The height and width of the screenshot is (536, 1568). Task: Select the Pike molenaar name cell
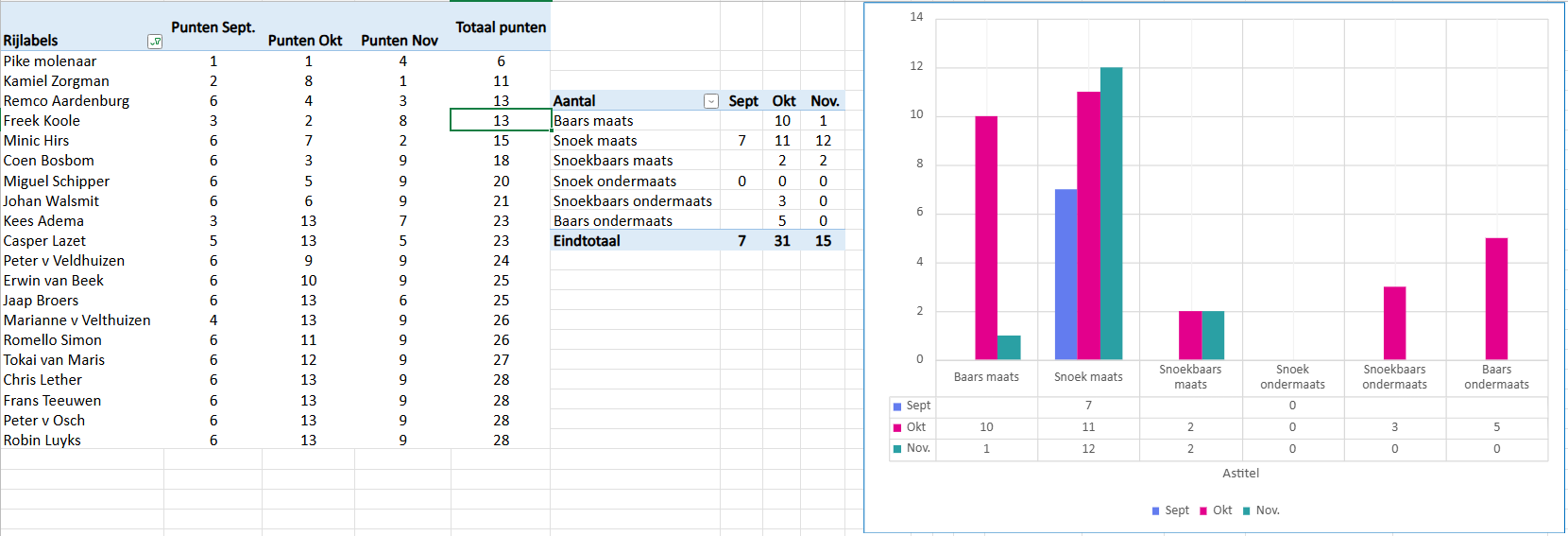point(50,61)
